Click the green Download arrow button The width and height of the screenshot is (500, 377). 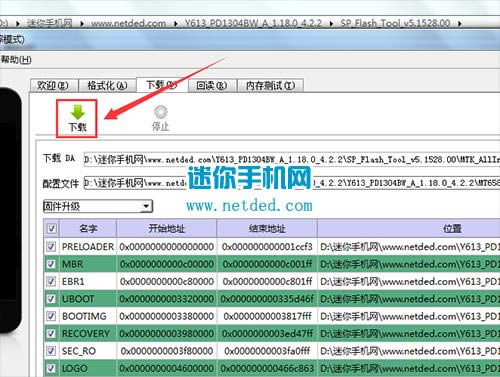coord(77,118)
